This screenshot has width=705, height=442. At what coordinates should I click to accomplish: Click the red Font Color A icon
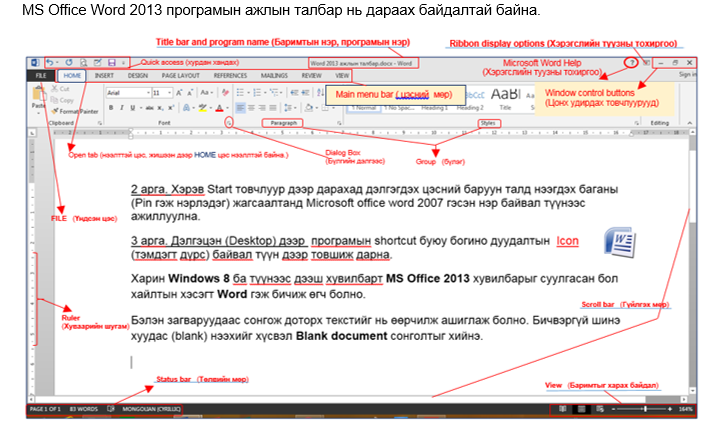[219, 107]
